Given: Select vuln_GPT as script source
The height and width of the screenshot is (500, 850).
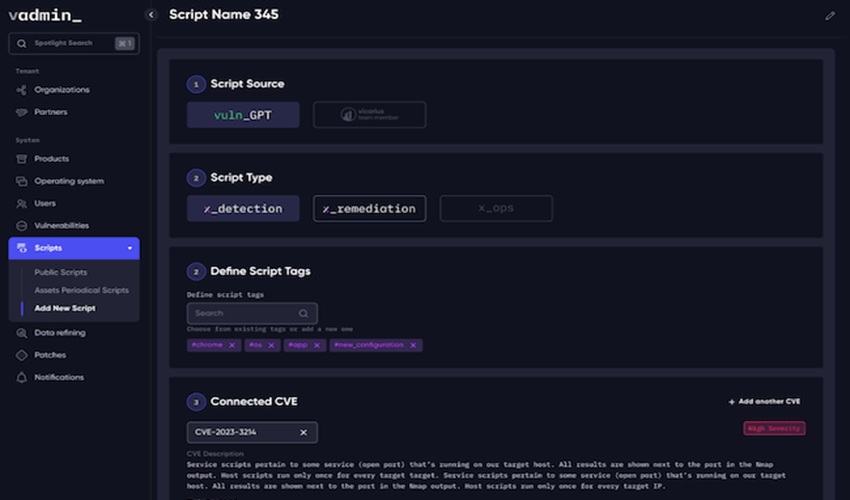Looking at the screenshot, I should (243, 115).
